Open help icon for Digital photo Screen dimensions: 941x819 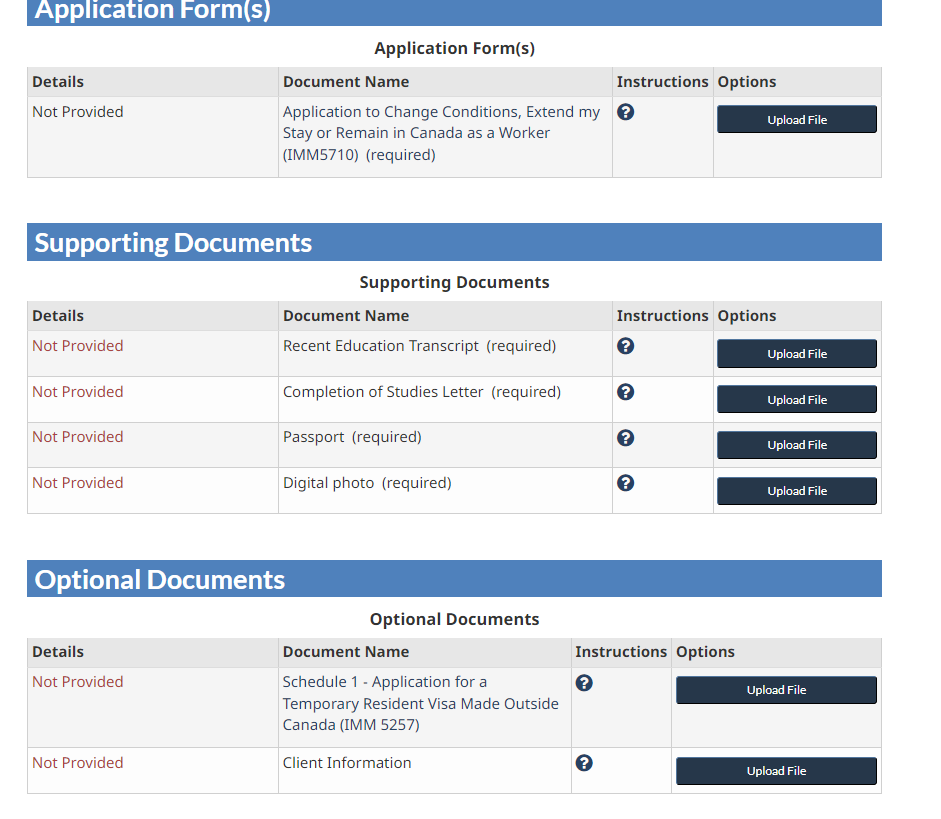point(625,482)
